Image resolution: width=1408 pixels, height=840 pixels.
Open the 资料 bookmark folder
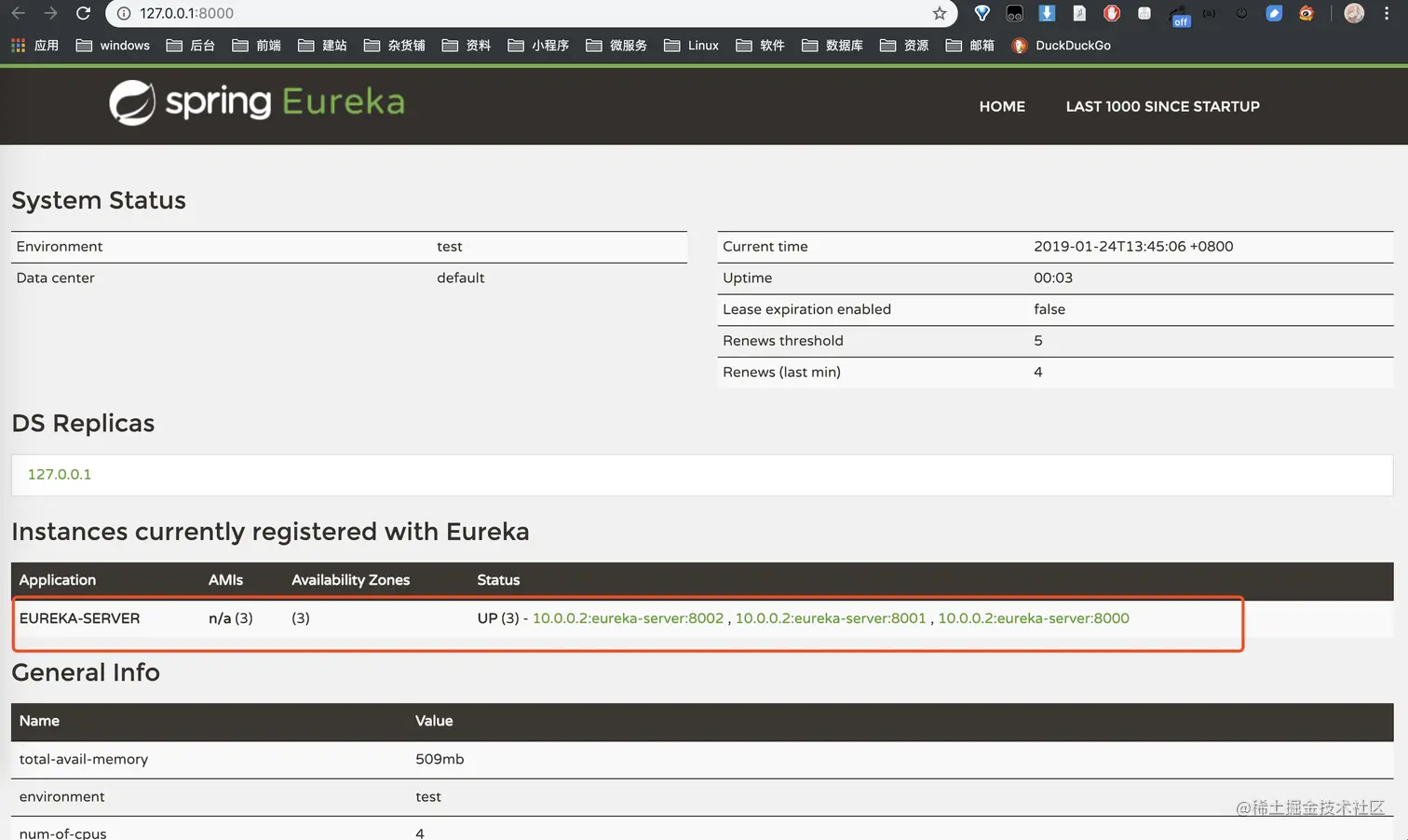click(x=467, y=45)
